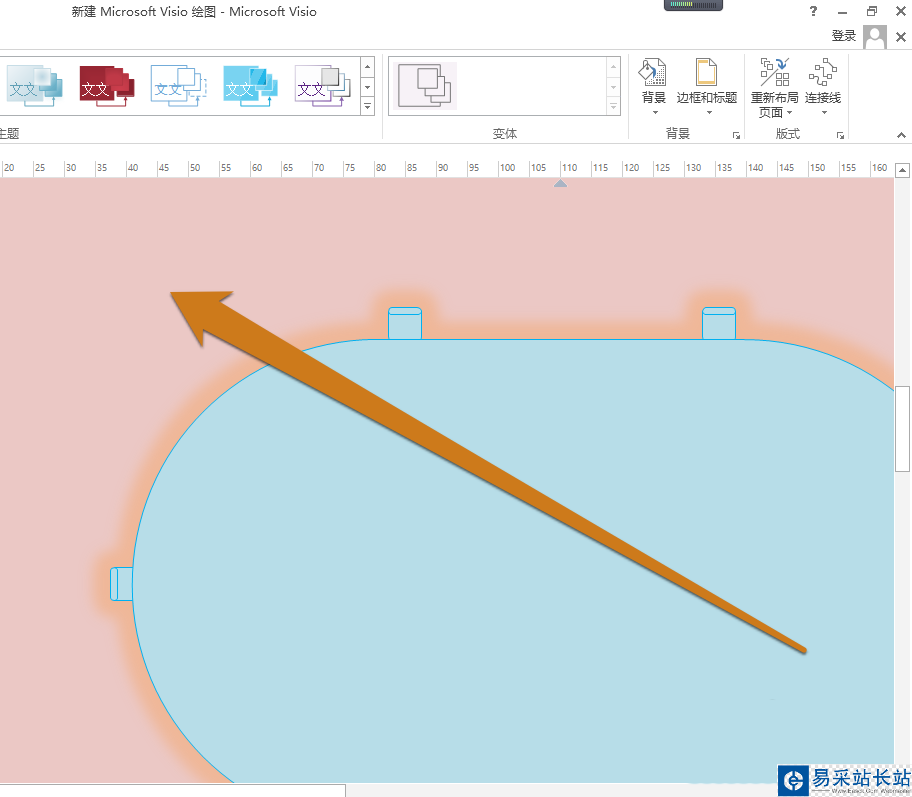Apply the white outline dashed theme thumbnail
912x797 pixels.
[x=179, y=86]
